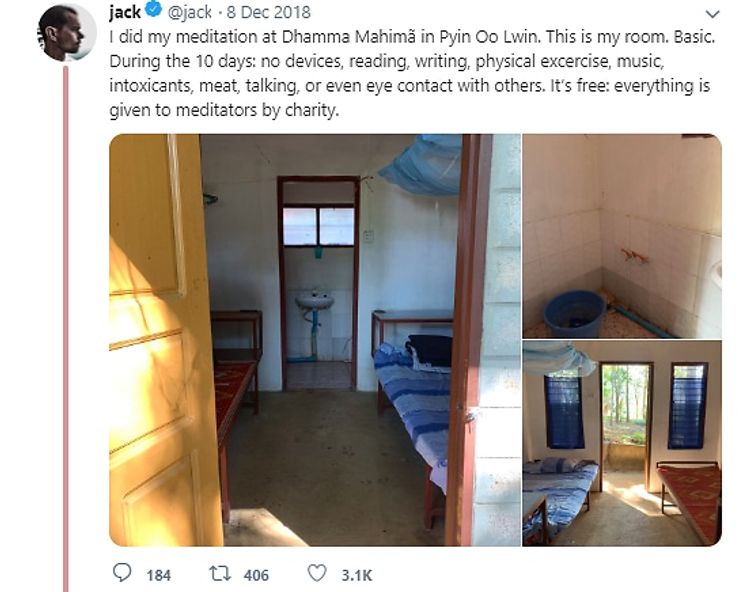
Task: Click the retweet arrows icon
Action: (x=220, y=573)
